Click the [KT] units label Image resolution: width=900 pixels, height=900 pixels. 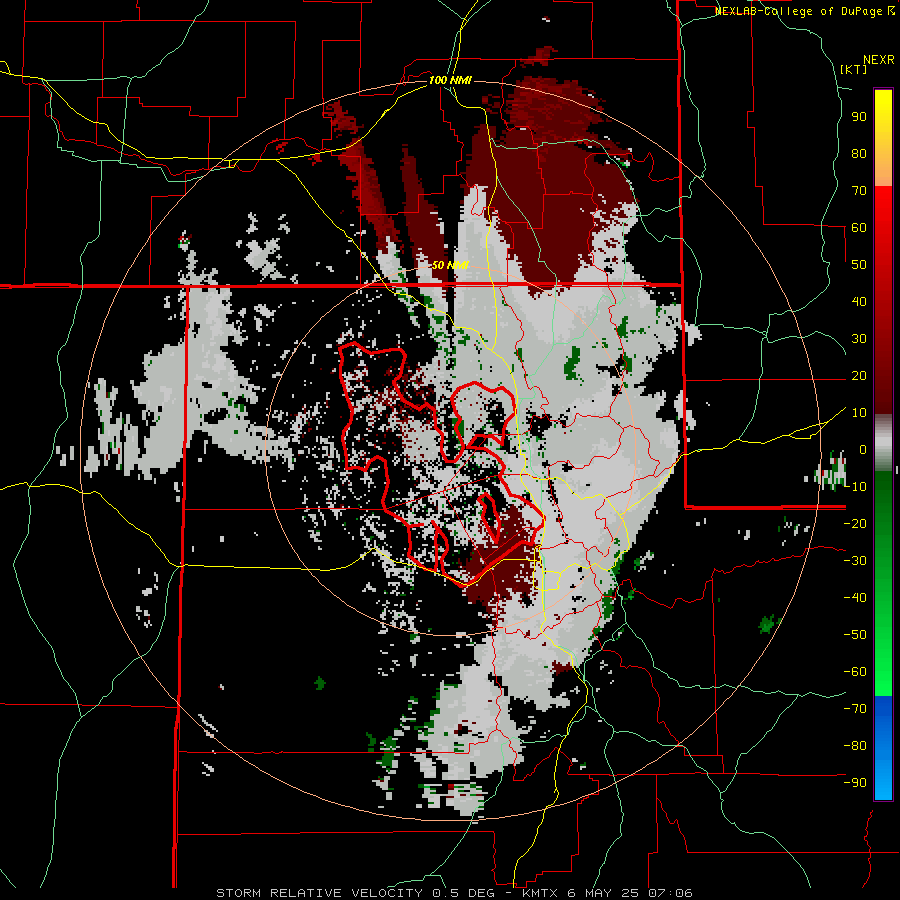point(854,69)
